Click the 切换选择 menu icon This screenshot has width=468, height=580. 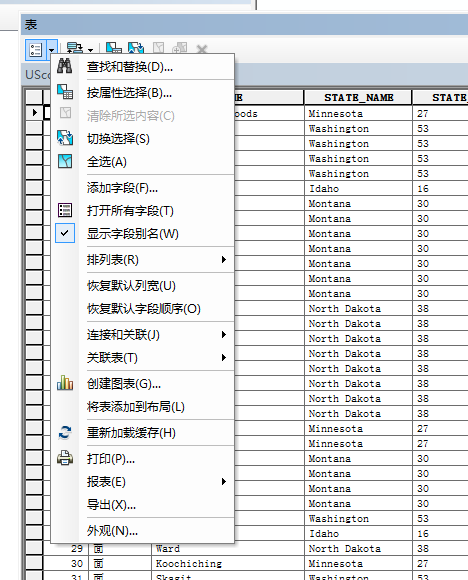tap(65, 138)
